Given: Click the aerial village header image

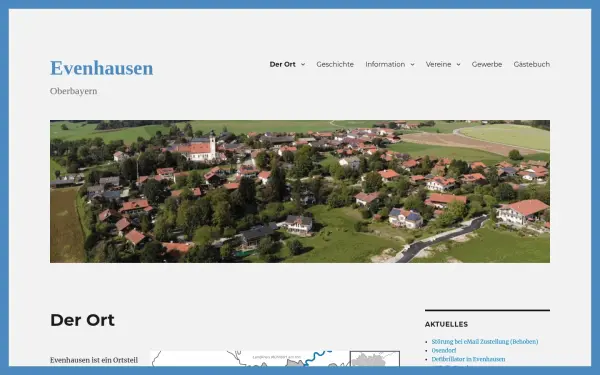Looking at the screenshot, I should [x=300, y=191].
